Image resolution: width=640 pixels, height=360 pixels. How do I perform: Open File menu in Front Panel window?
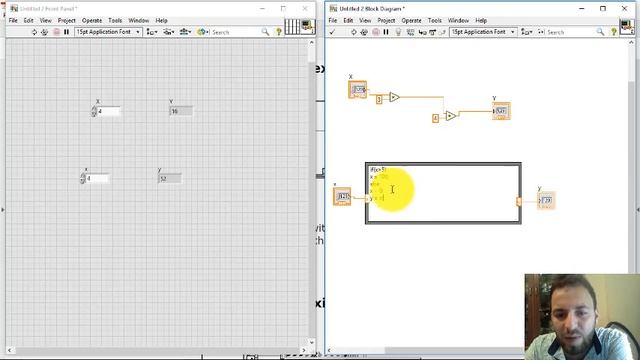(13, 20)
